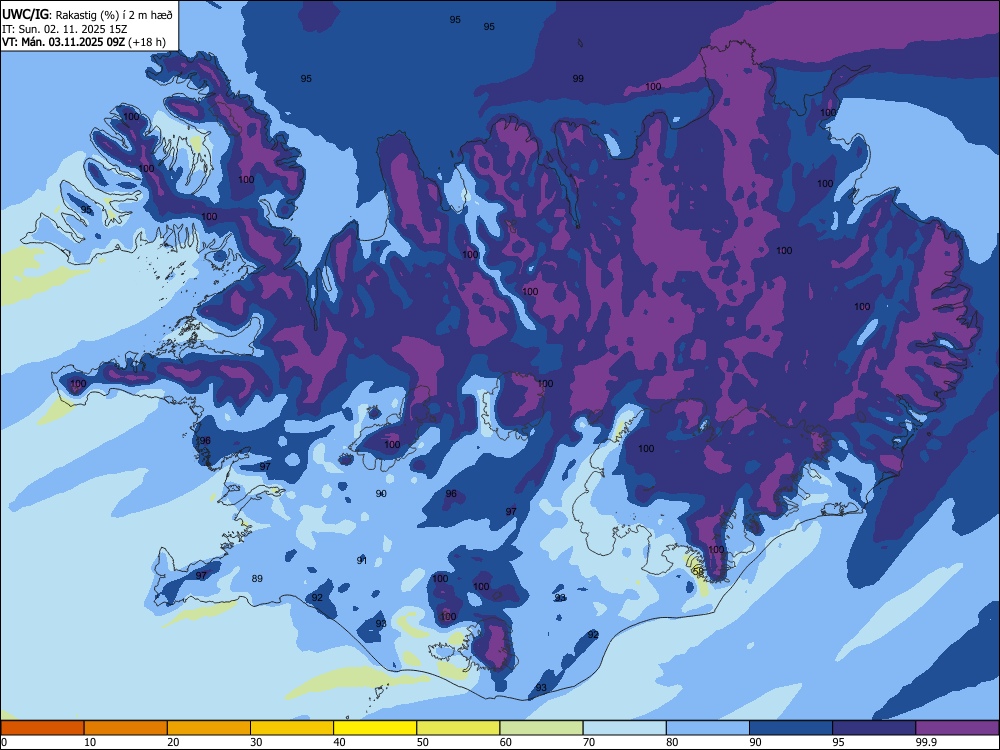Click the legend tick label '10'
Image resolution: width=1000 pixels, height=750 pixels.
[90, 742]
